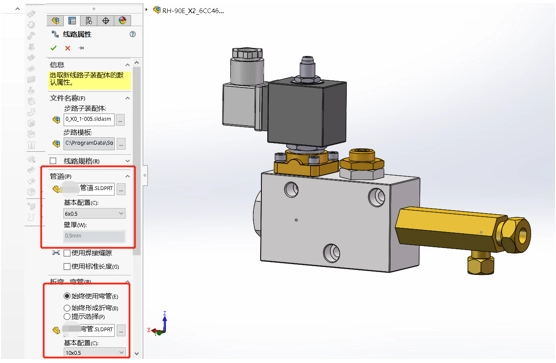Screen dimensions: 556x363
Task: Enable the 线路规格 checkbox
Action: click(53, 161)
